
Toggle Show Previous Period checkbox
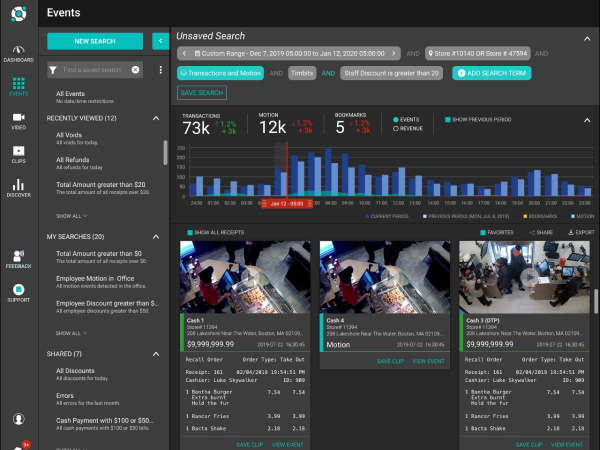click(x=448, y=120)
